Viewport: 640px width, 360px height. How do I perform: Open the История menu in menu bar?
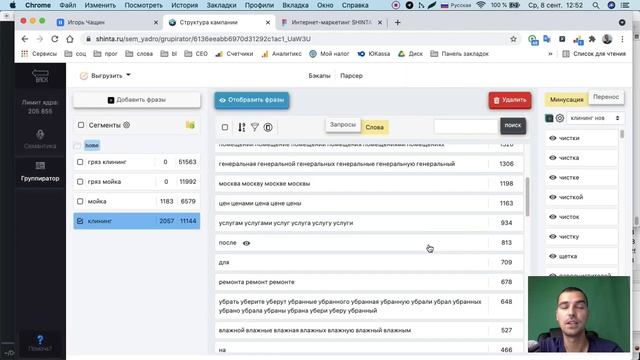184,5
